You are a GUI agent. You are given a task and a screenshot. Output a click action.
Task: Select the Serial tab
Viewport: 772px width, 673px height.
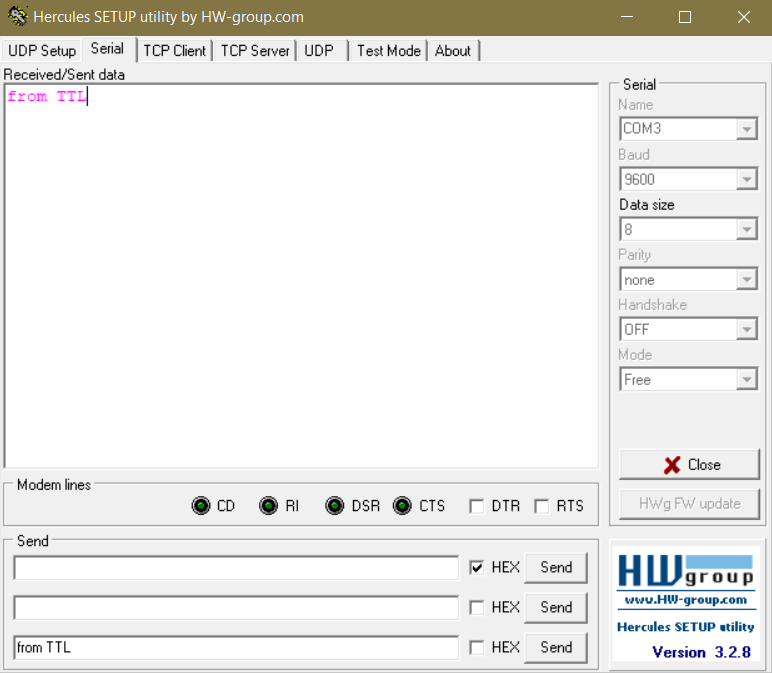[107, 49]
